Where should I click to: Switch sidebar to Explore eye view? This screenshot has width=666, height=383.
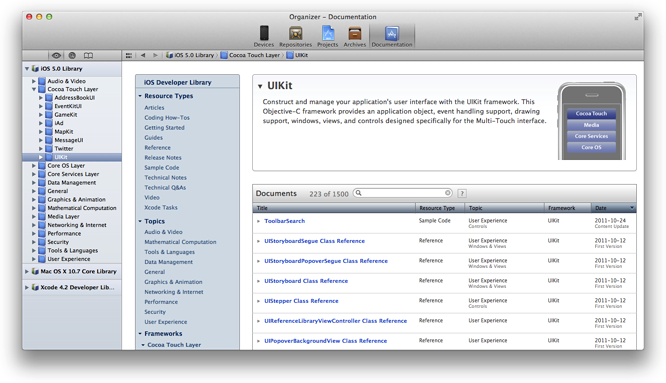point(56,55)
